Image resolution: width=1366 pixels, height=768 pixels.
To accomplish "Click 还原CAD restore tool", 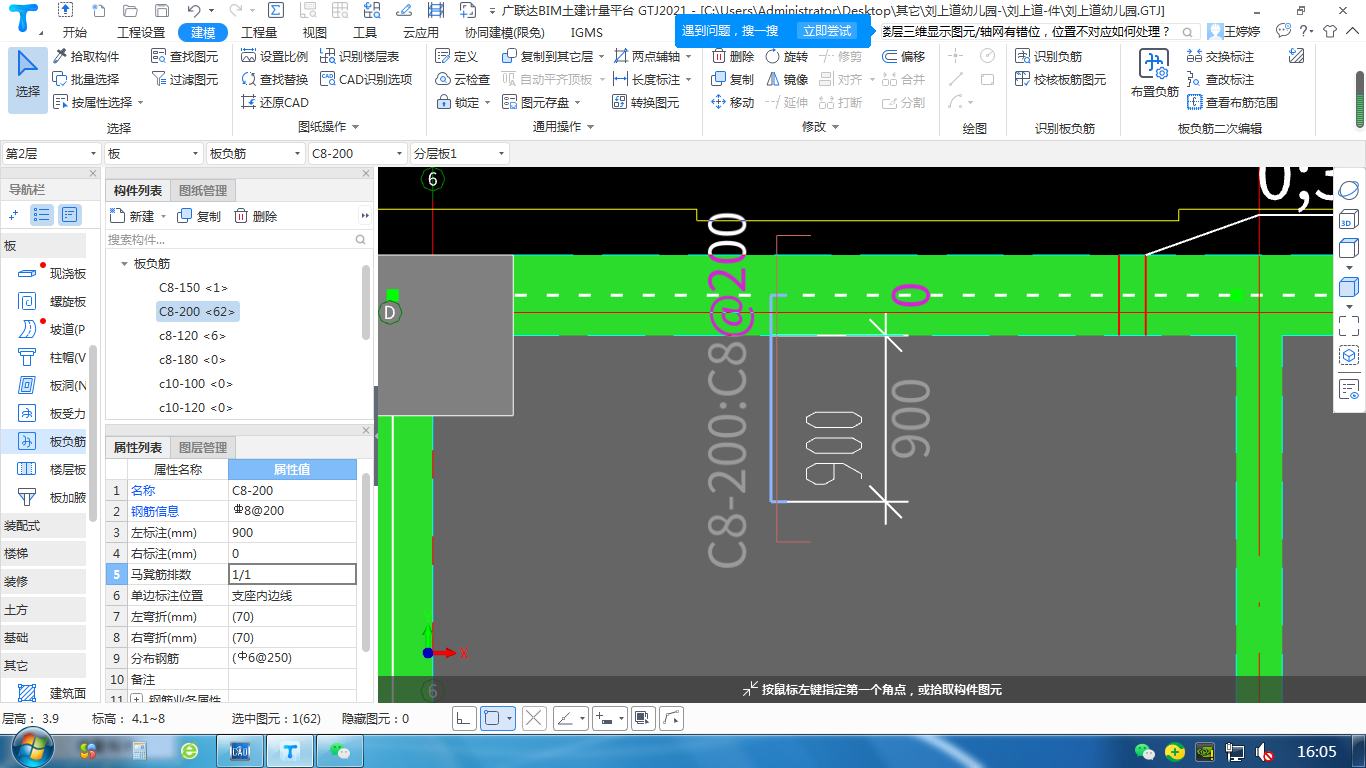I will tap(276, 102).
